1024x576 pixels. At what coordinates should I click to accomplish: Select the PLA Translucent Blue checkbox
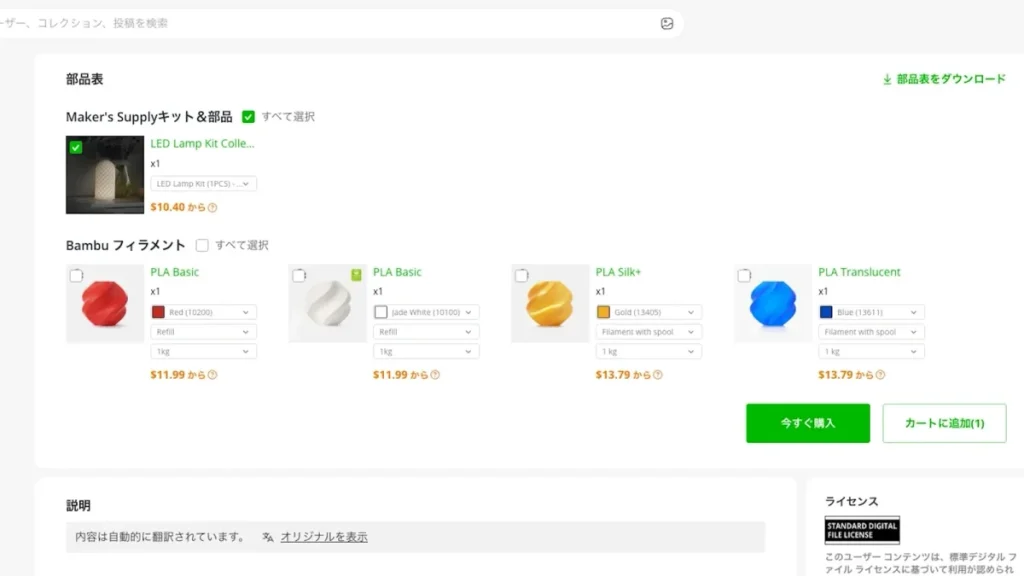pyautogui.click(x=744, y=276)
